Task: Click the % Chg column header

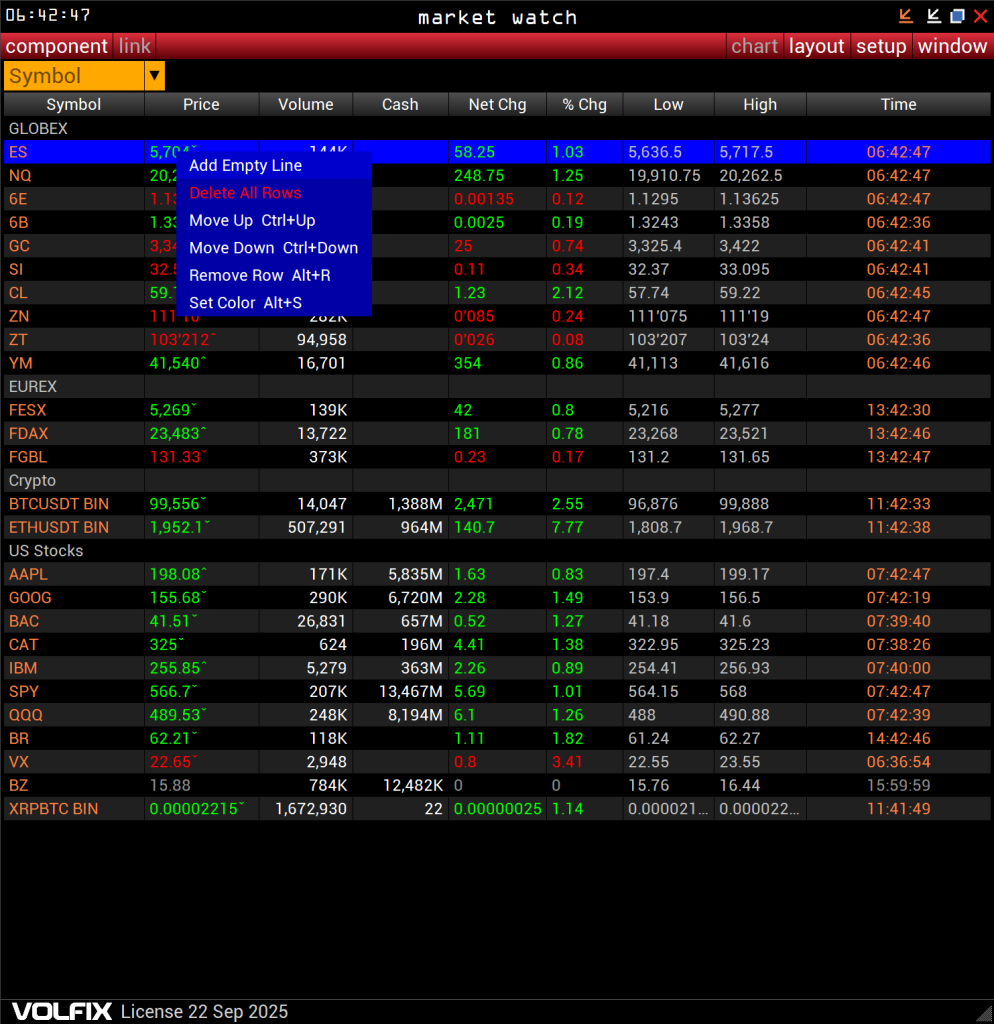Action: 585,104
